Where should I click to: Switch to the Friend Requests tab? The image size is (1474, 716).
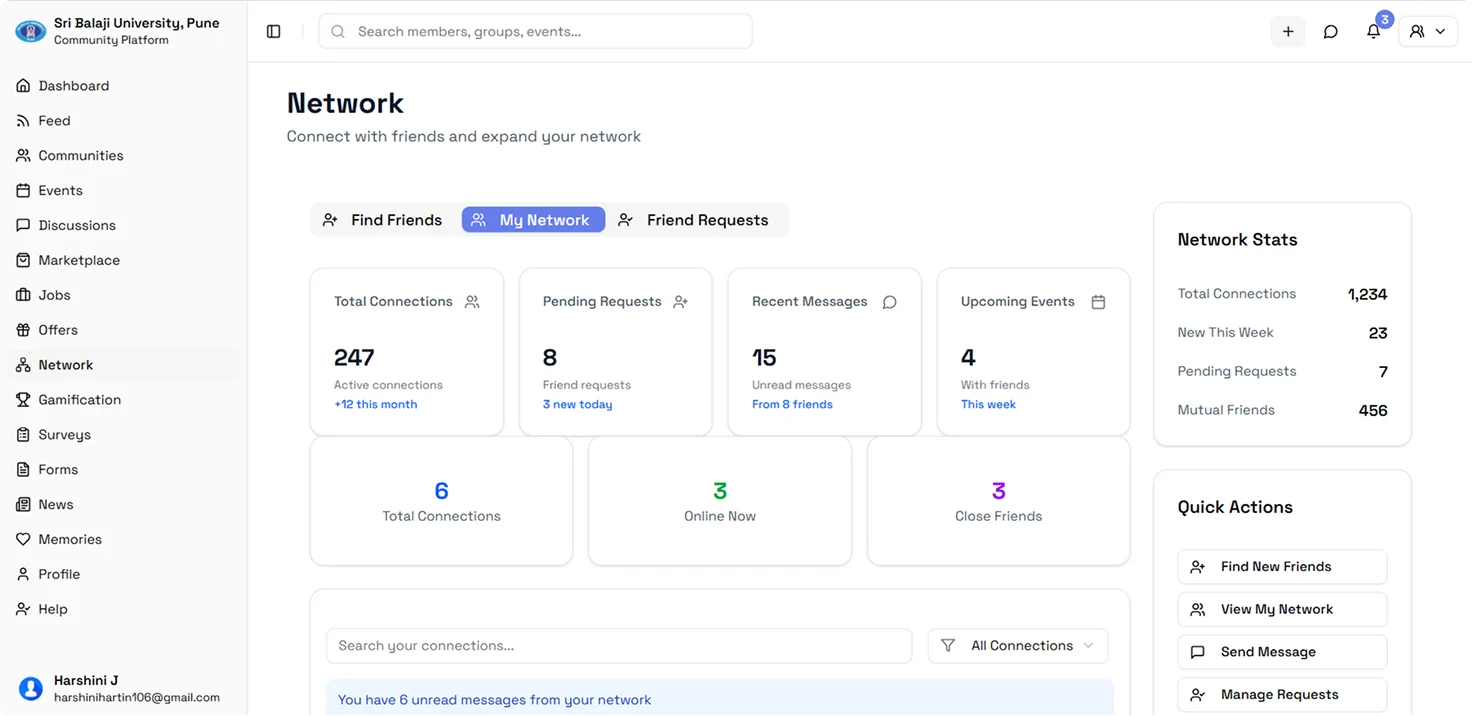[694, 220]
